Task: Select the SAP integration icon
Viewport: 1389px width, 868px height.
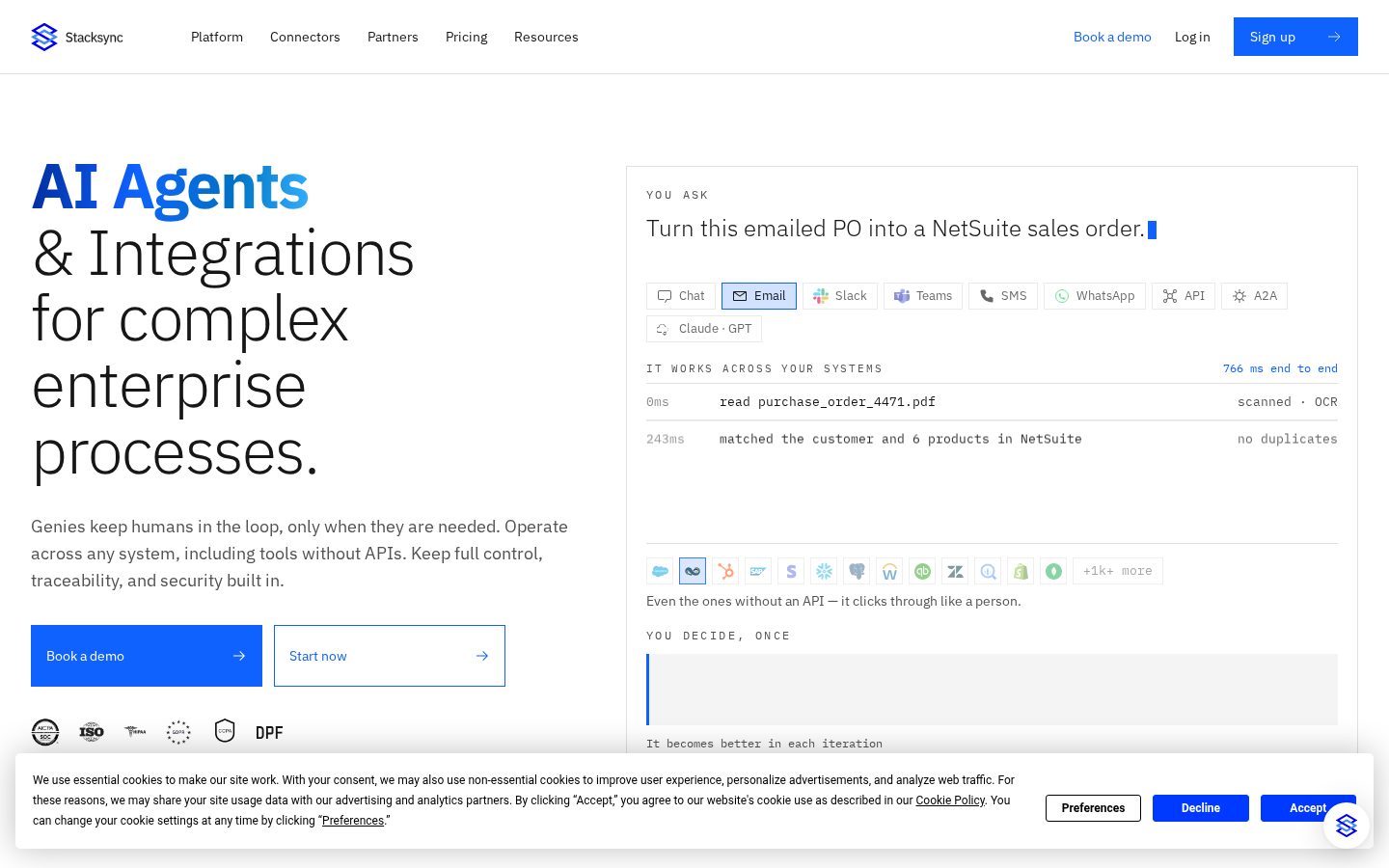Action: tap(758, 571)
